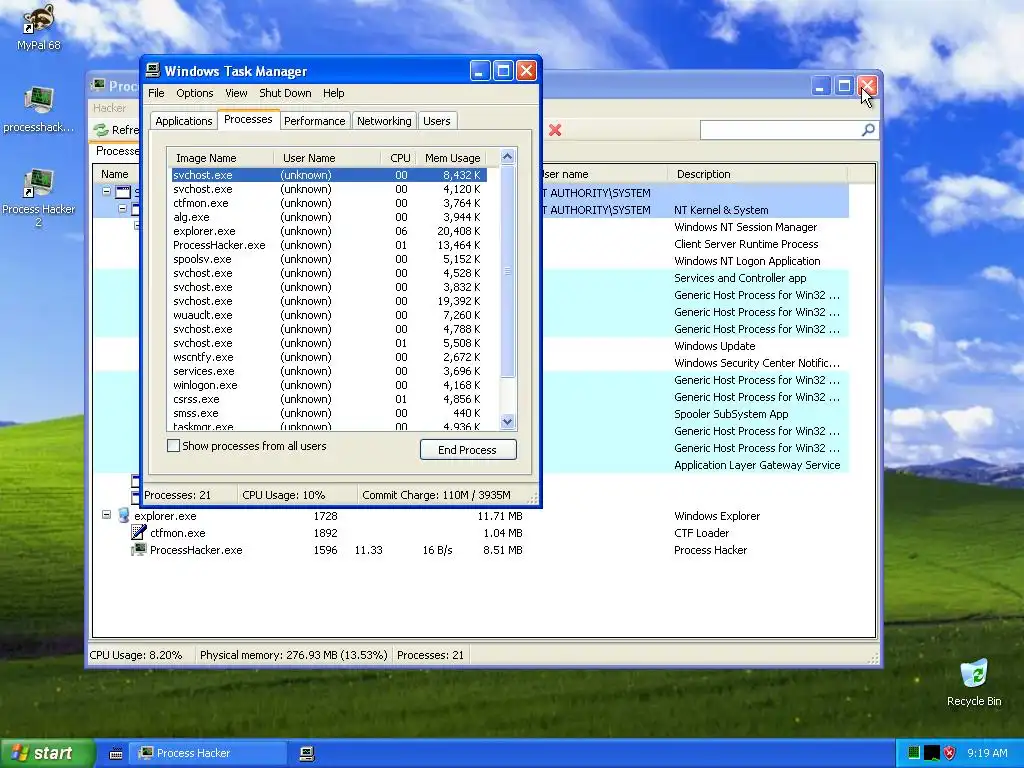Collapse the topmost Process Hacker tree node
Screen dimensions: 1024x768
tap(106, 192)
